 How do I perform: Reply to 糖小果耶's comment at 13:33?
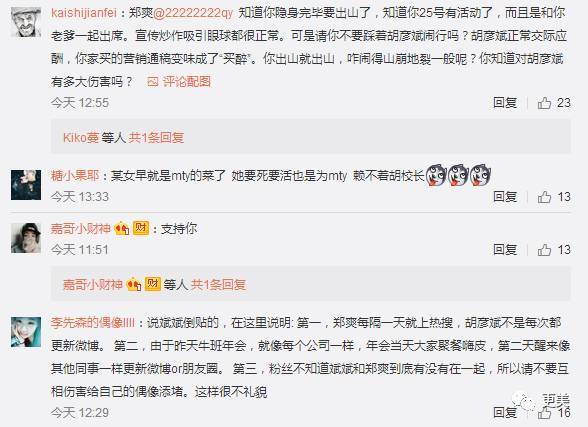(505, 197)
